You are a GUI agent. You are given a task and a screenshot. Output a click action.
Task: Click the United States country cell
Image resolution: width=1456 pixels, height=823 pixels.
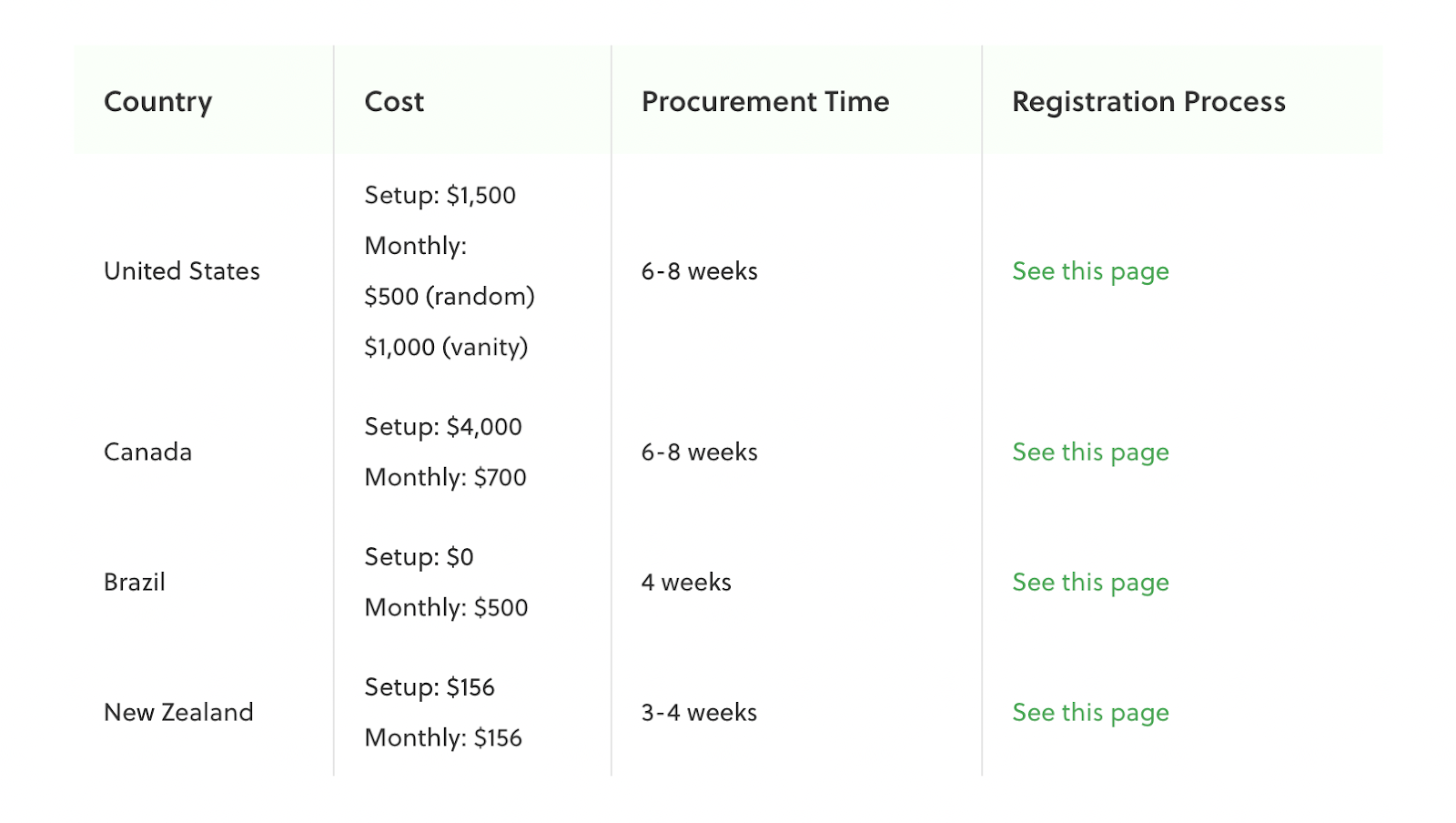[x=182, y=271]
